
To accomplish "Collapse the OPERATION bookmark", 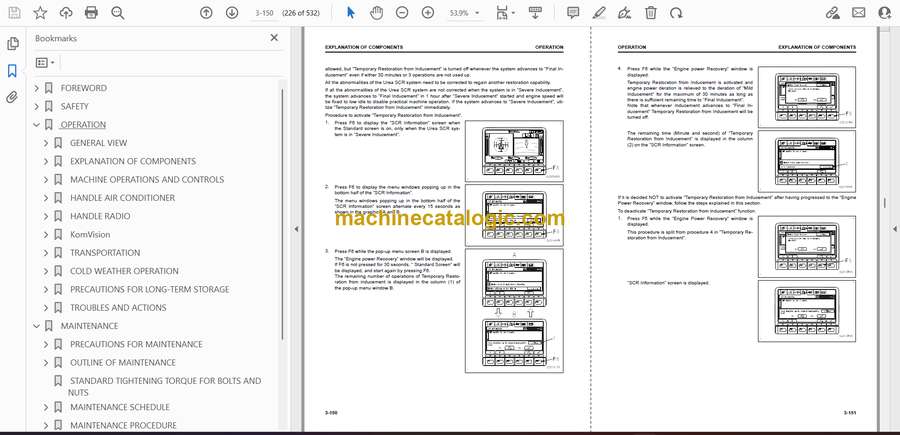I will [37, 125].
